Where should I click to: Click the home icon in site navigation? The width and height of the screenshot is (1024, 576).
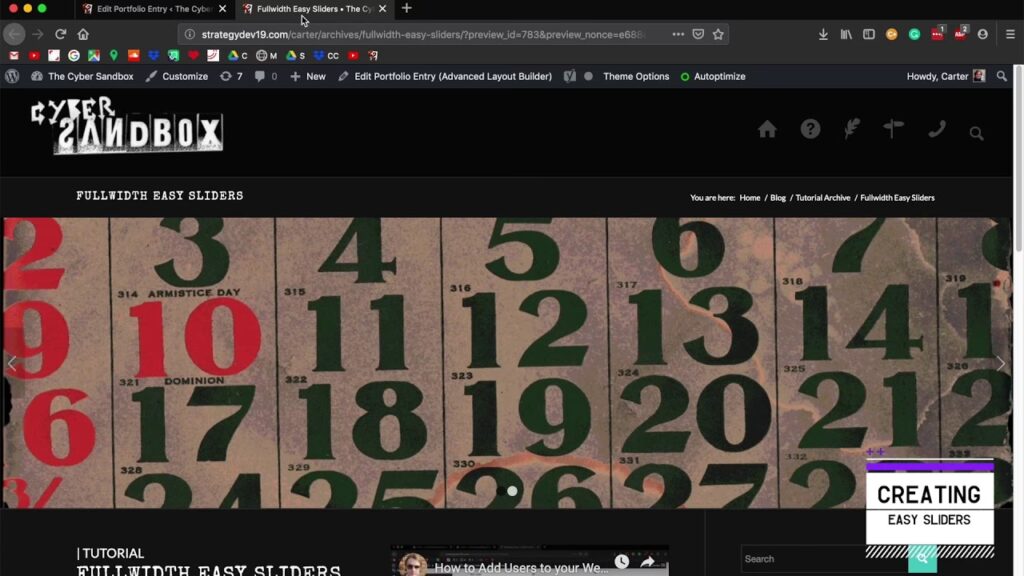[x=767, y=129]
